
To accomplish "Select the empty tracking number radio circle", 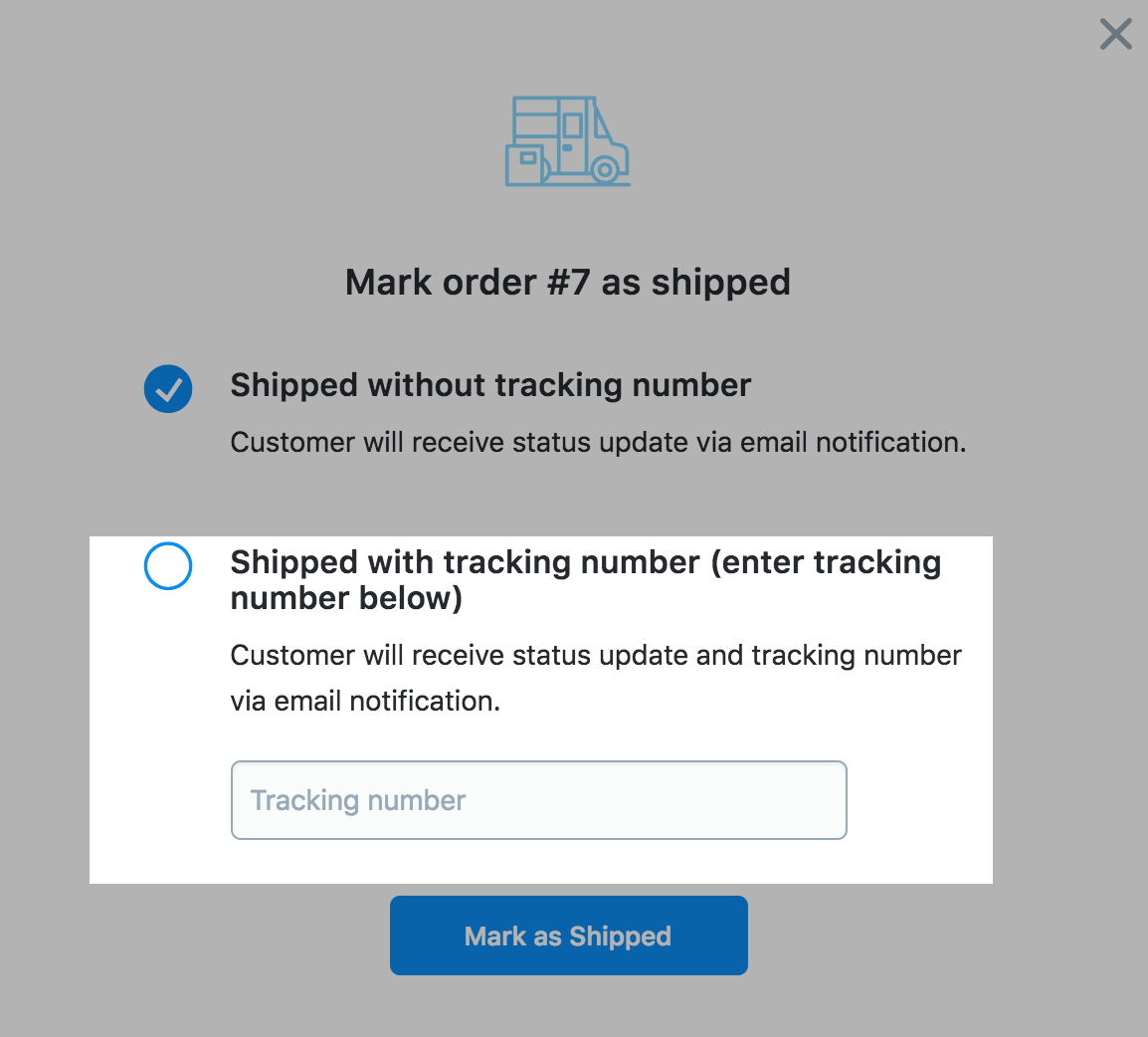I will click(168, 566).
